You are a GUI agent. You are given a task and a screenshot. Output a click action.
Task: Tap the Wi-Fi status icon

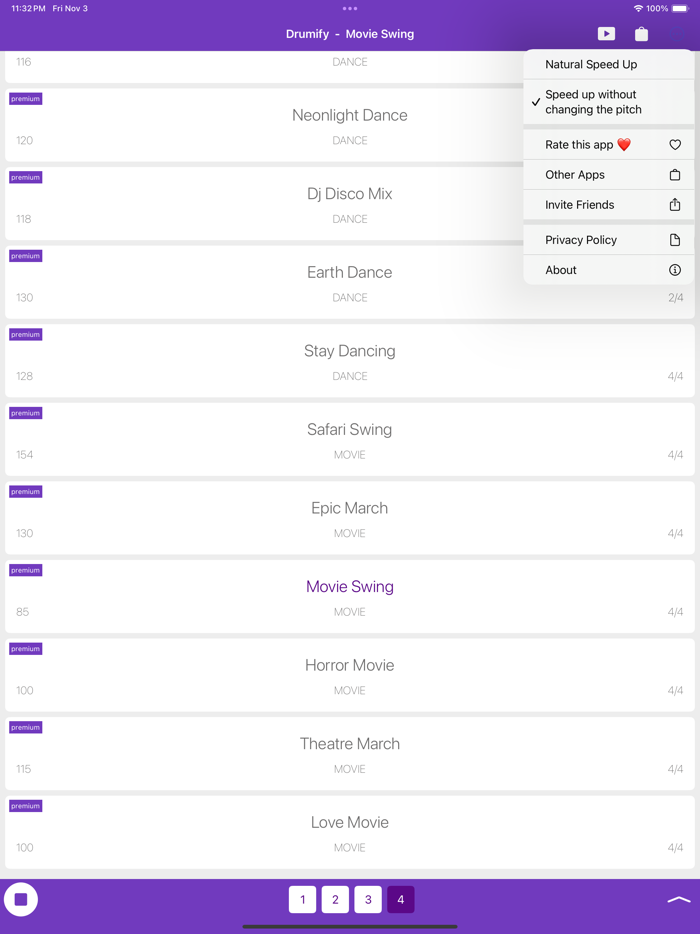tap(638, 8)
